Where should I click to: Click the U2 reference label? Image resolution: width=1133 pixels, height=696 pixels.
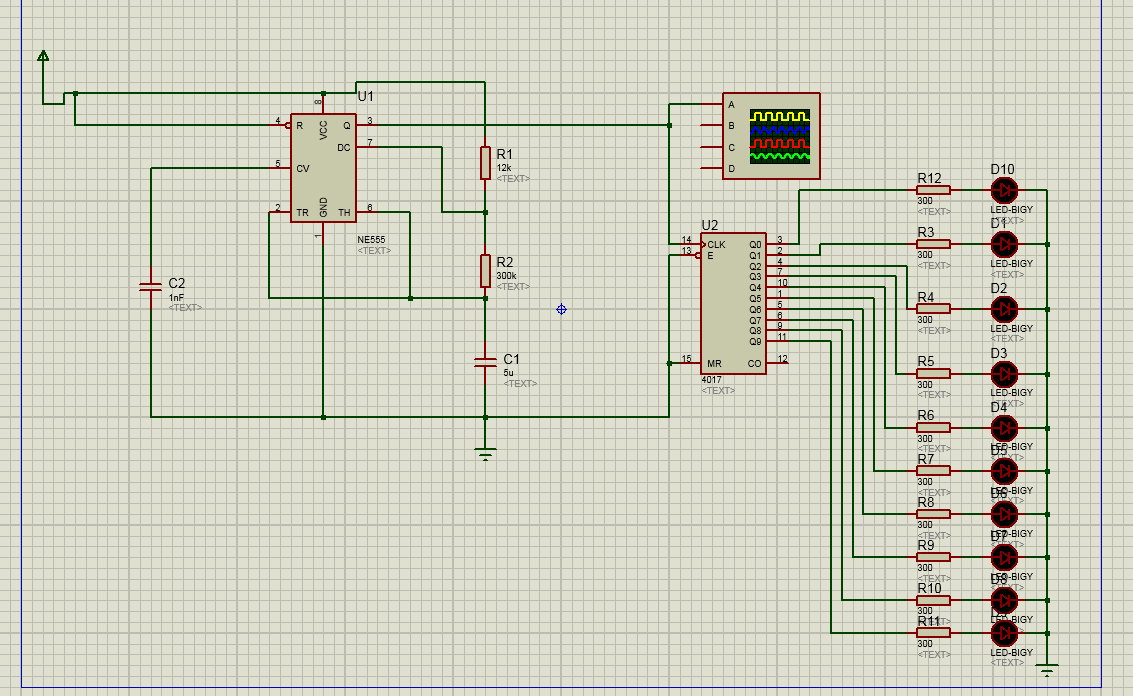click(x=710, y=225)
